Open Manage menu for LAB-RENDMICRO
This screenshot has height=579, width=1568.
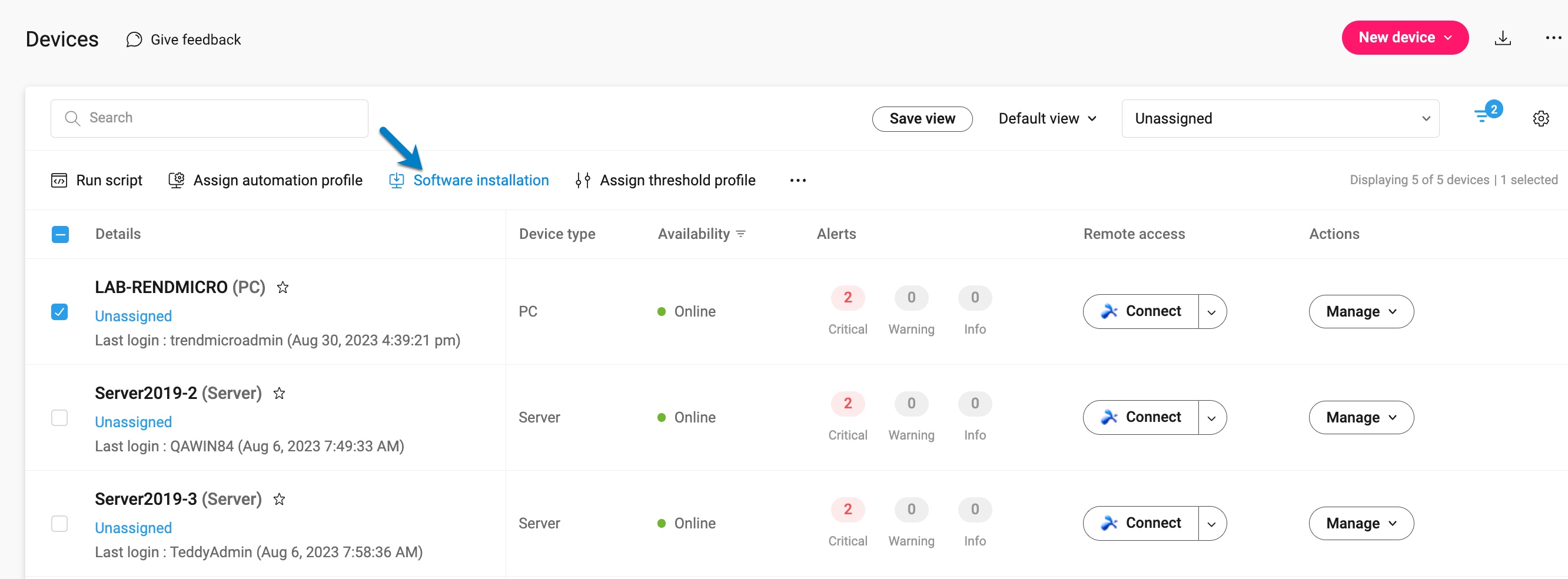tap(1361, 312)
